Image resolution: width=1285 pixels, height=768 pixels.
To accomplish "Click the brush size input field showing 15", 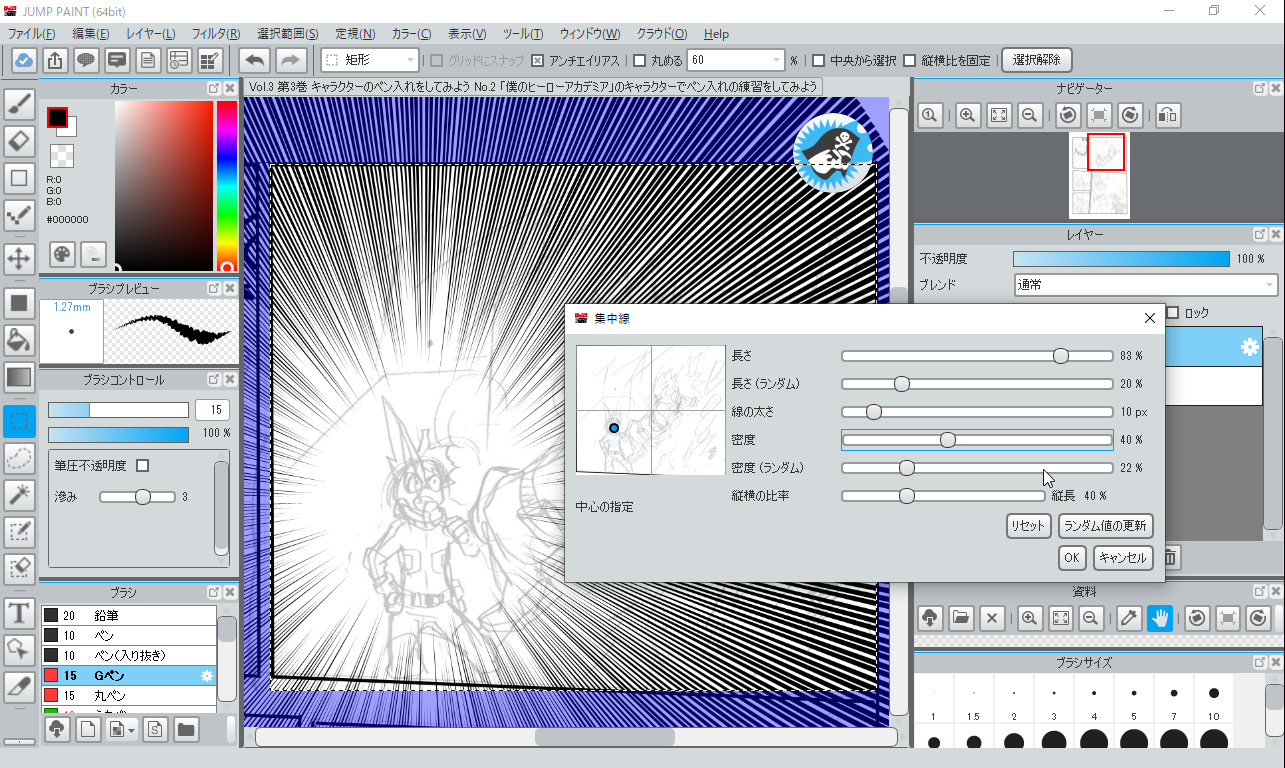I will pyautogui.click(x=212, y=410).
